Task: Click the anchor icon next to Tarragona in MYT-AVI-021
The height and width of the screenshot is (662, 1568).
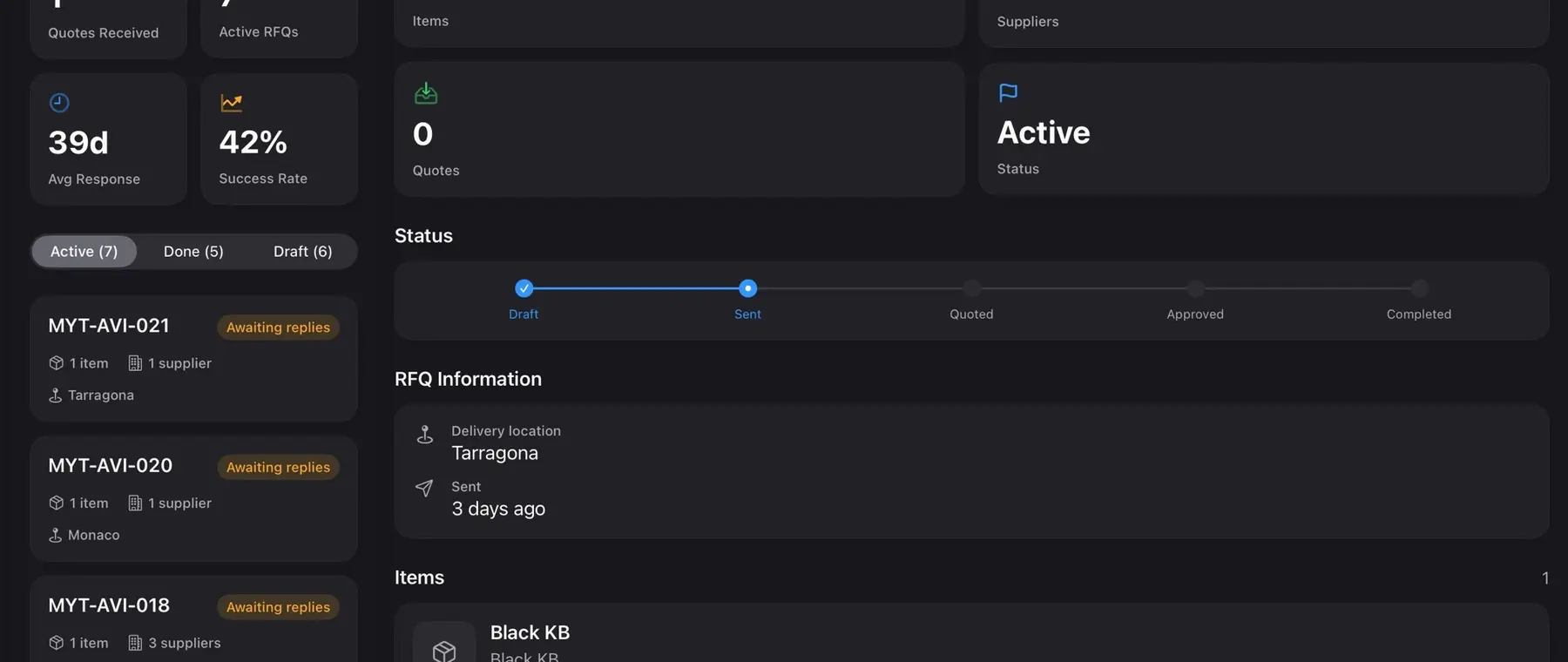Action: (x=56, y=395)
